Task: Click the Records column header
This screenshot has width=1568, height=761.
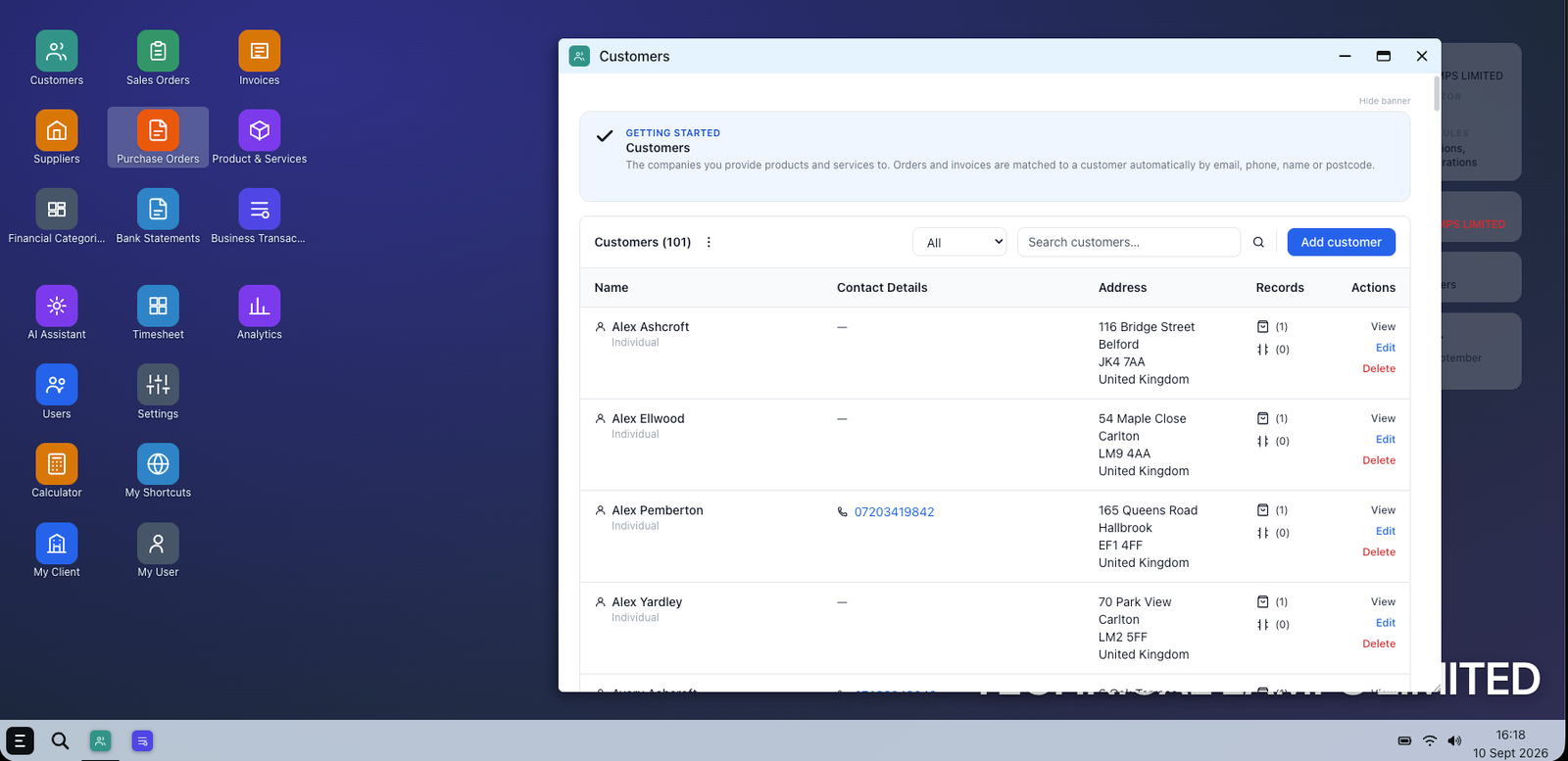Action: (x=1280, y=287)
